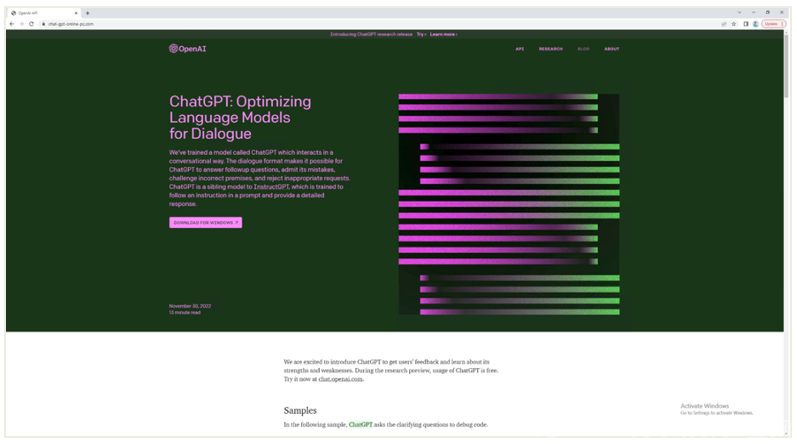Click the red Update button in Chrome
This screenshot has height=444, width=797.
774,24
